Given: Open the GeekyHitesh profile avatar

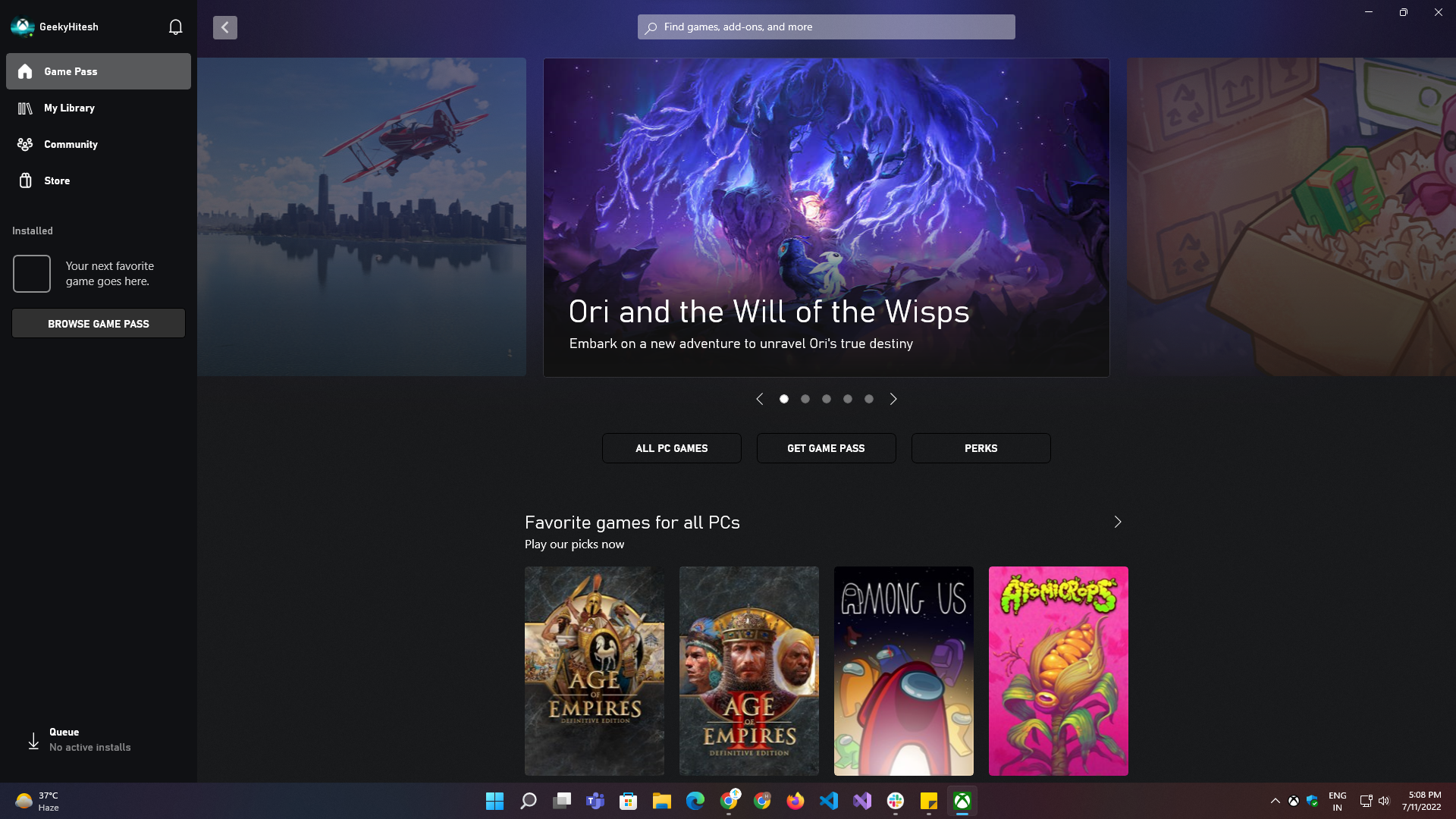Looking at the screenshot, I should click(23, 27).
